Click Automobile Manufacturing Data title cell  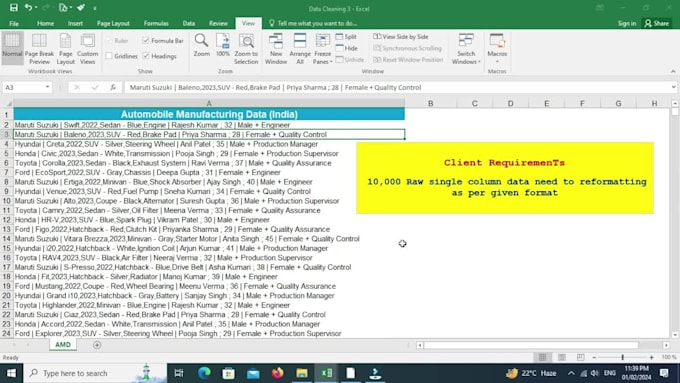[x=209, y=115]
